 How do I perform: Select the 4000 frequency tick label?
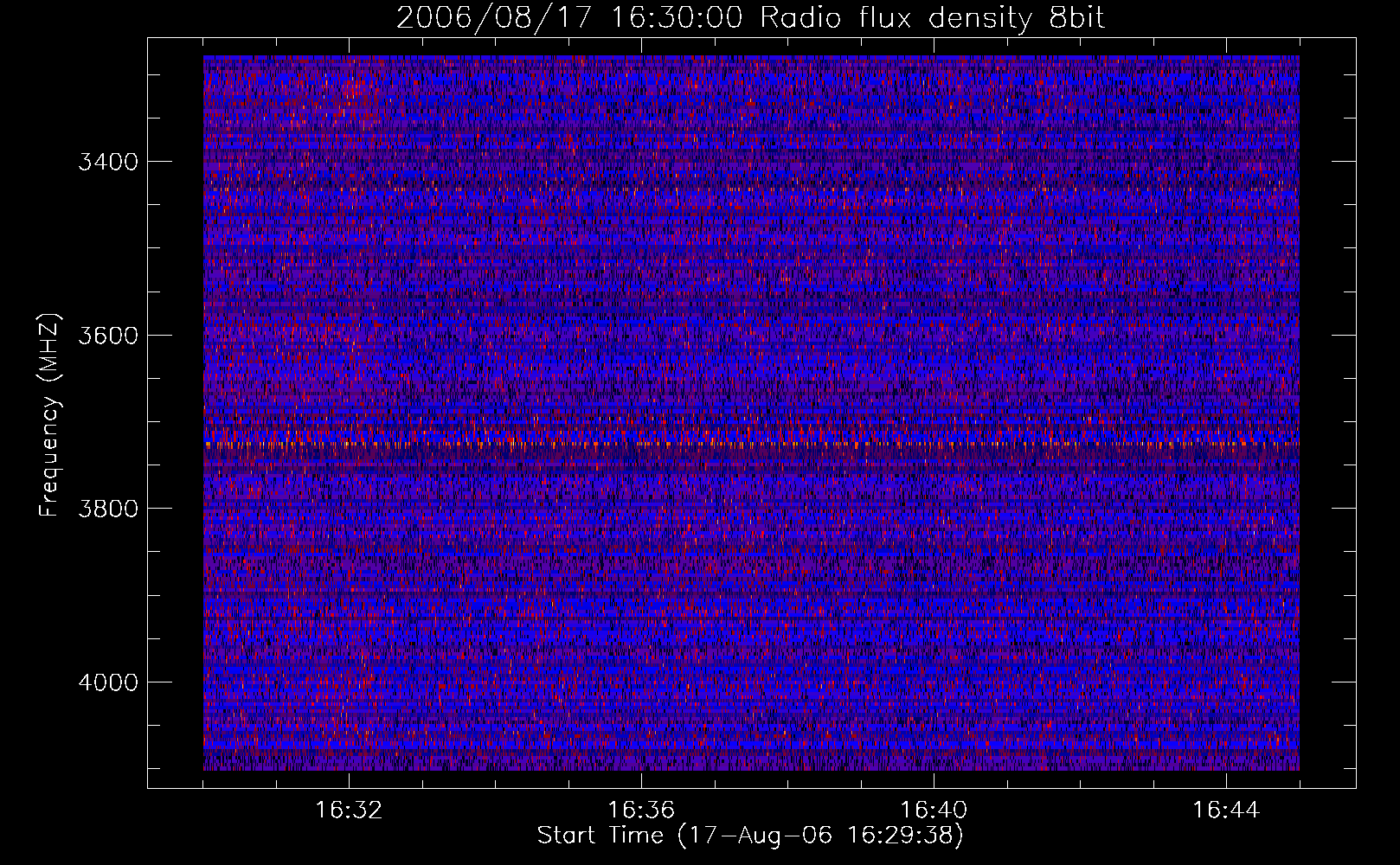(108, 682)
